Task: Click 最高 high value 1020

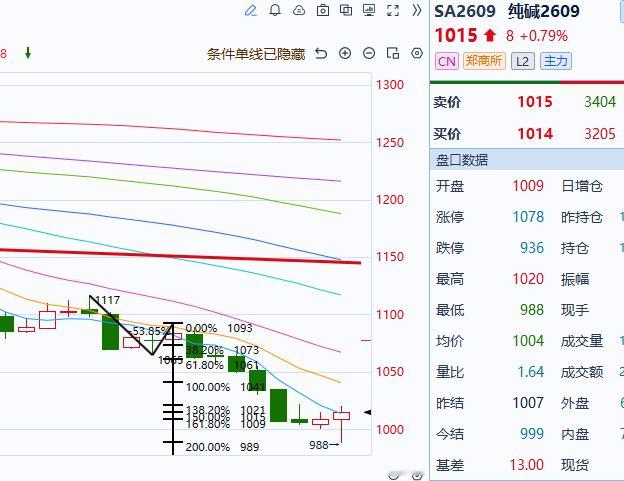Action: pos(528,279)
